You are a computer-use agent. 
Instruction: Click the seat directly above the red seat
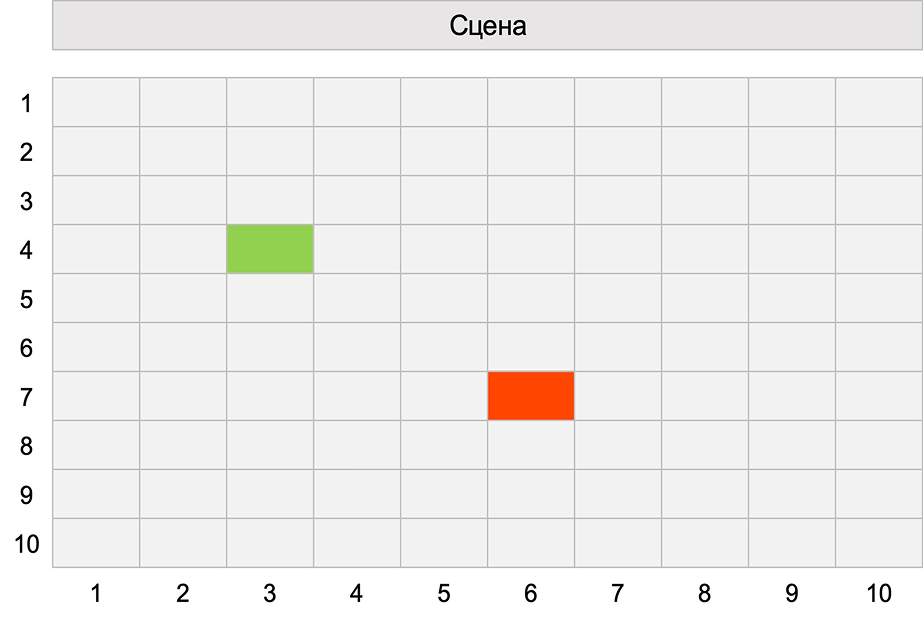pyautogui.click(x=531, y=347)
